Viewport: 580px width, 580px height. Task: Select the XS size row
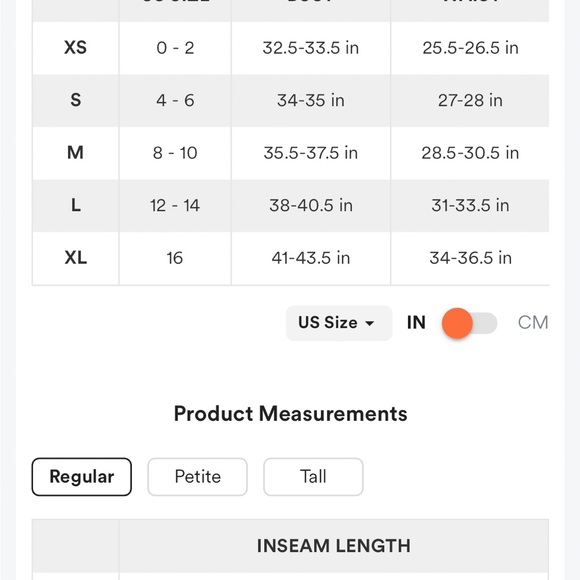pos(290,48)
